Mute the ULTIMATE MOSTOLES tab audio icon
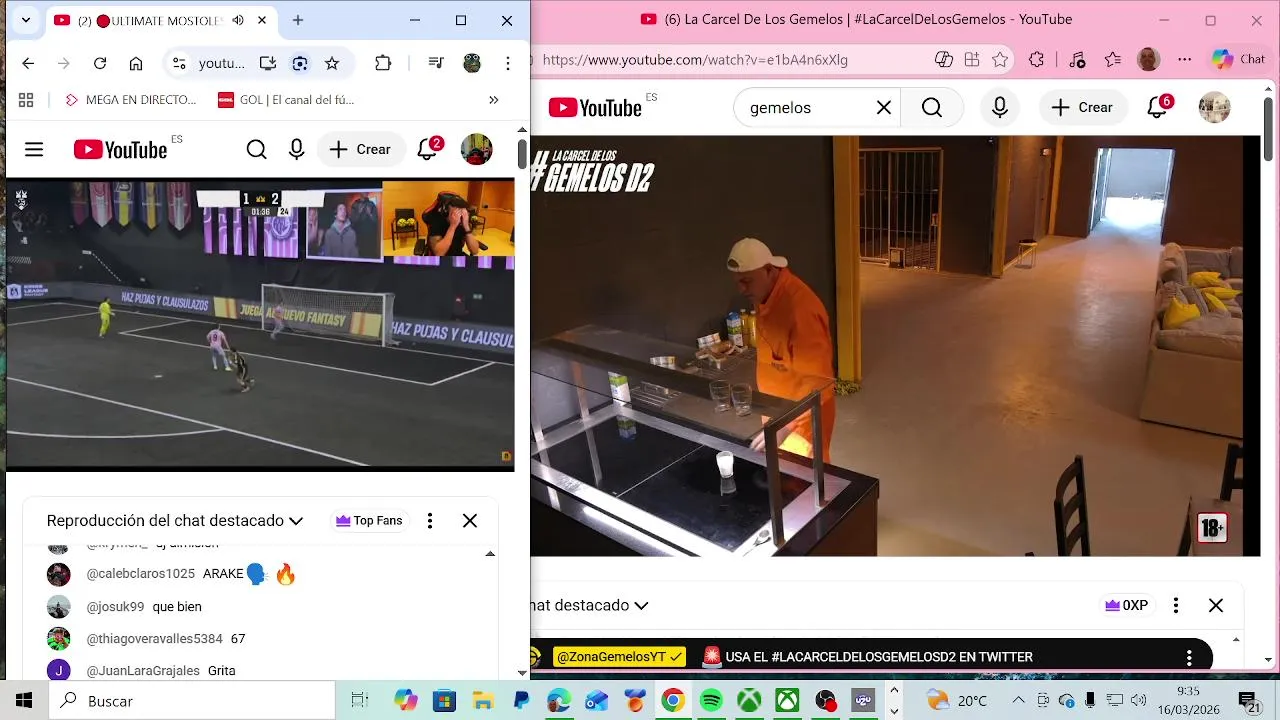This screenshot has width=1280, height=720. [x=238, y=20]
